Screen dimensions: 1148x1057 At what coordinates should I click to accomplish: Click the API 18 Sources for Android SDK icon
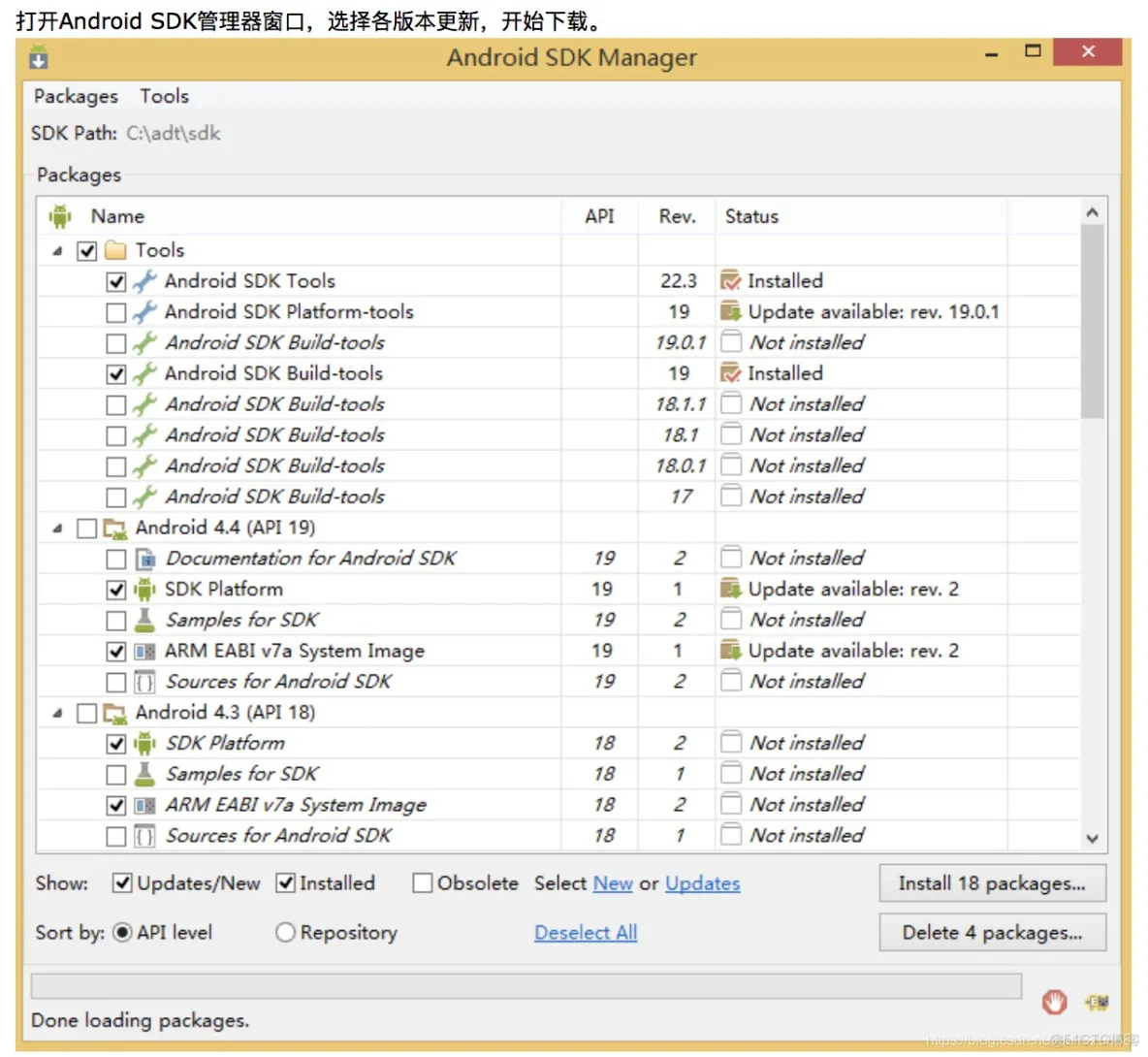pos(145,836)
